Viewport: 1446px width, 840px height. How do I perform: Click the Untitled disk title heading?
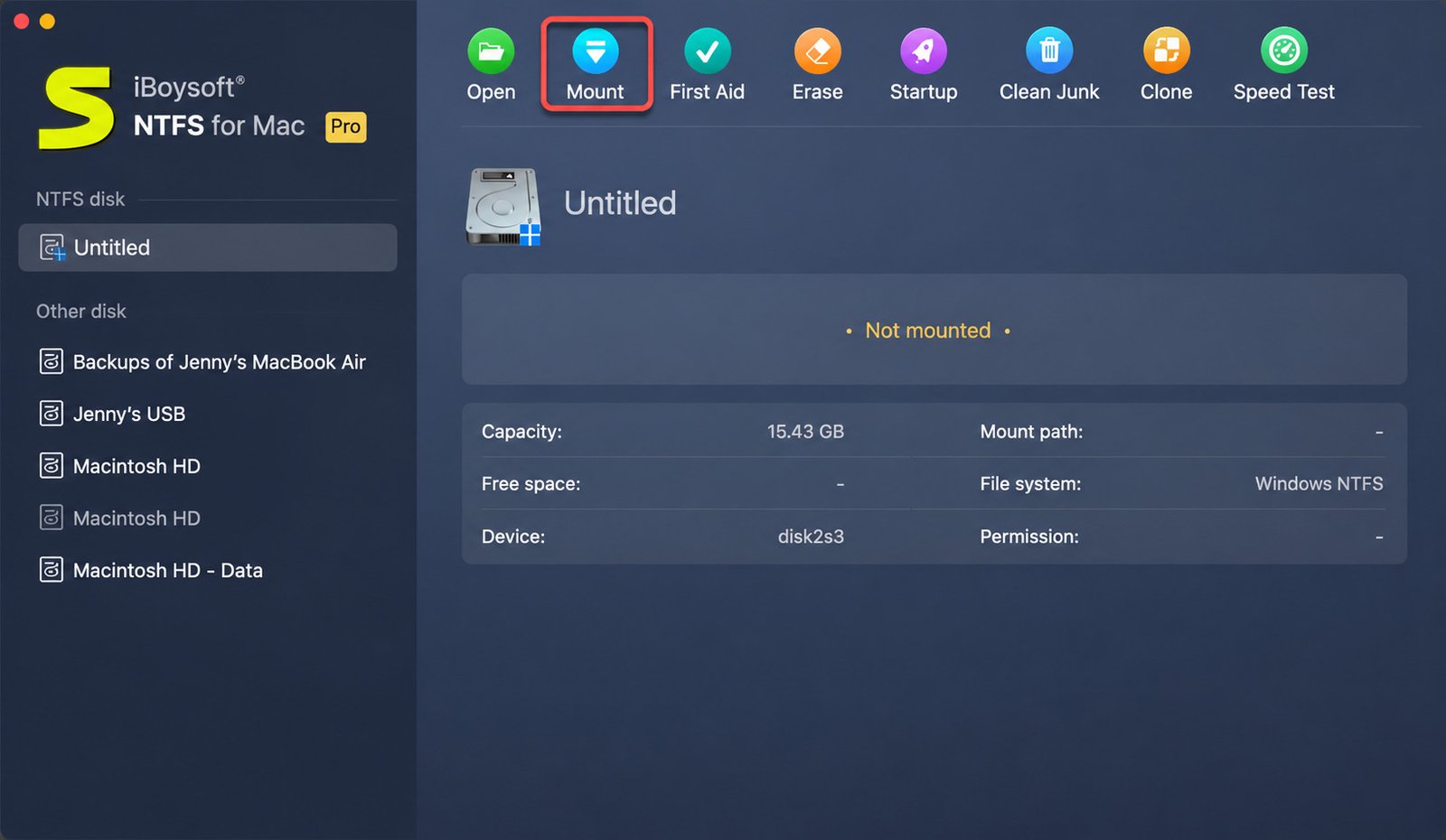620,203
